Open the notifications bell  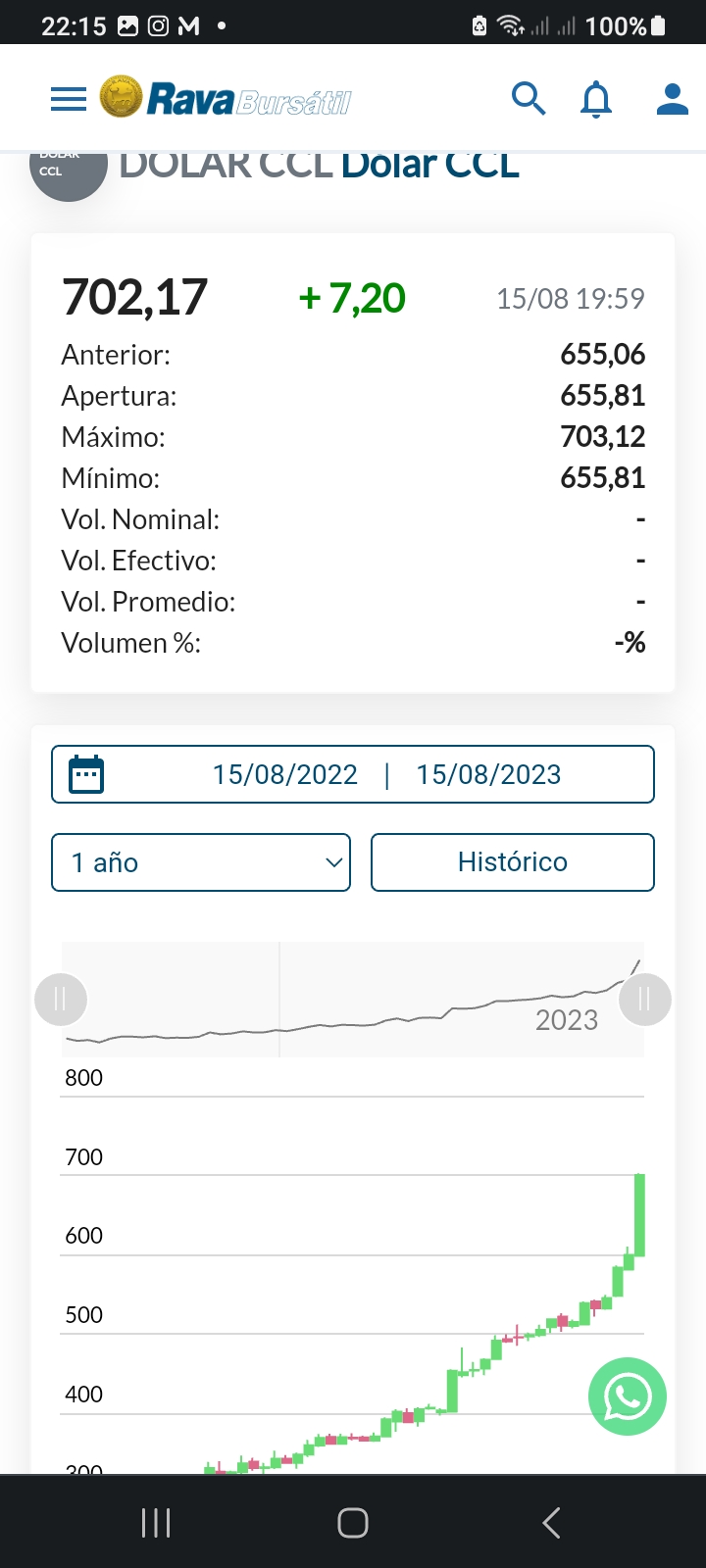coord(596,99)
